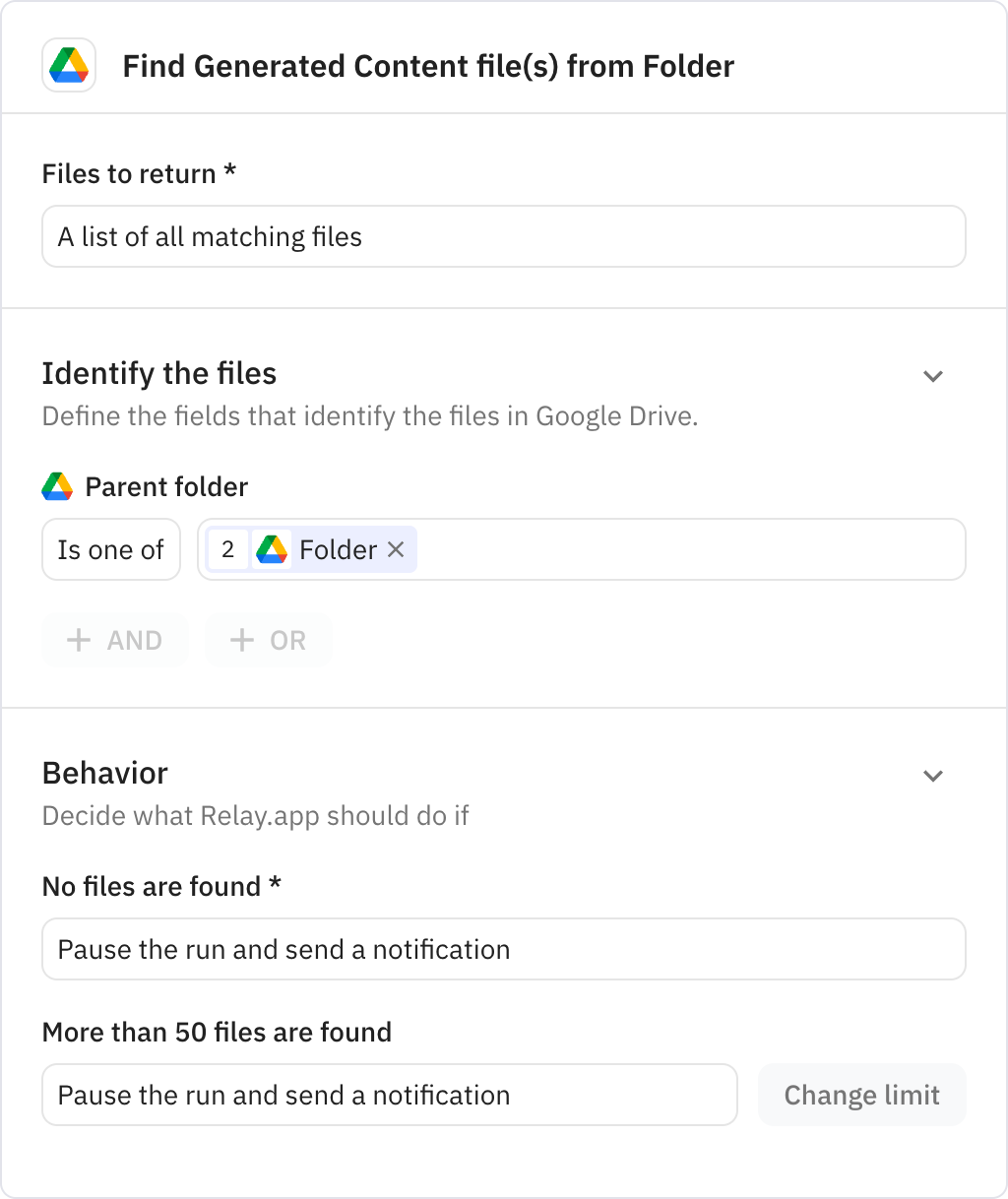Click the Change limit button
The width and height of the screenshot is (1008, 1199).
click(x=862, y=1095)
